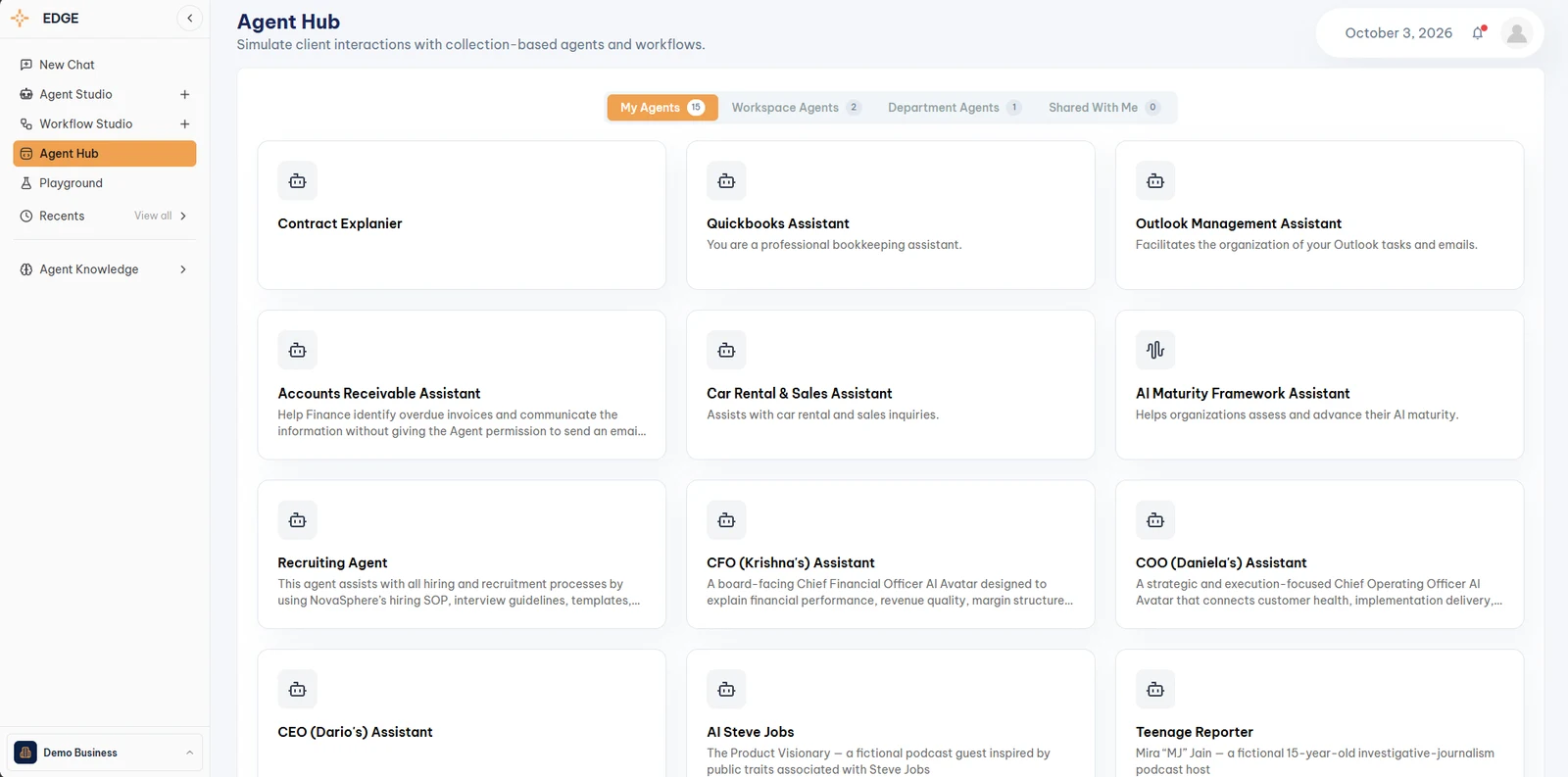Click the Quickbooks Assistant robot icon
This screenshot has width=1568, height=777.
tap(726, 181)
